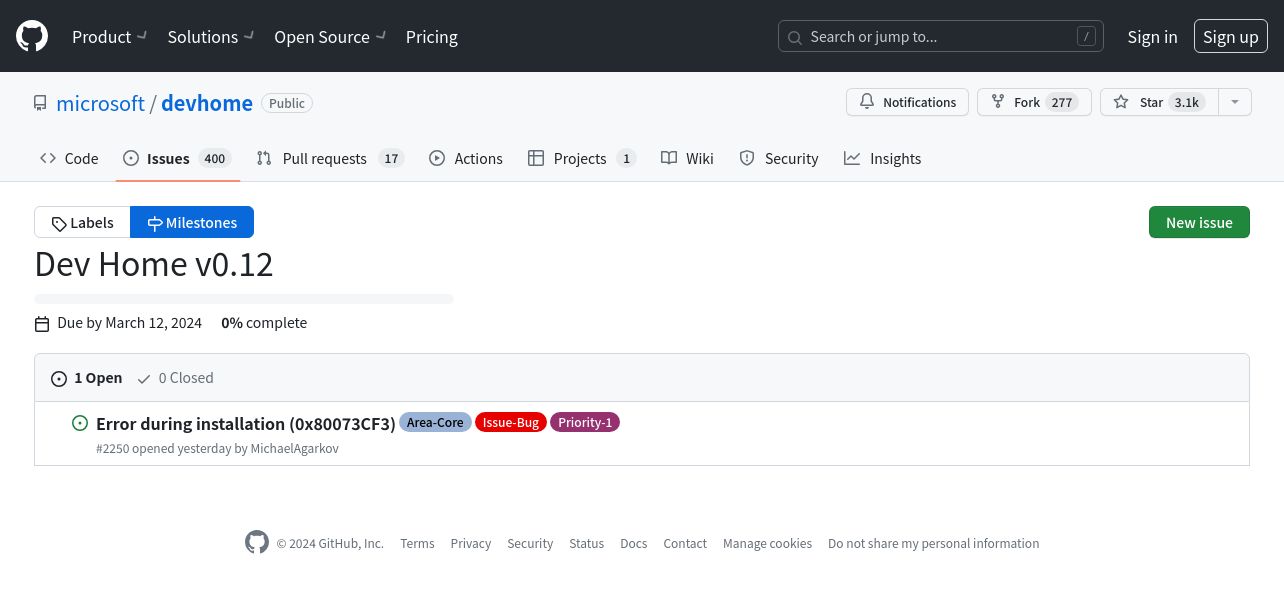The height and width of the screenshot is (596, 1284).
Task: Click the Issues tab circle icon
Action: click(x=131, y=158)
